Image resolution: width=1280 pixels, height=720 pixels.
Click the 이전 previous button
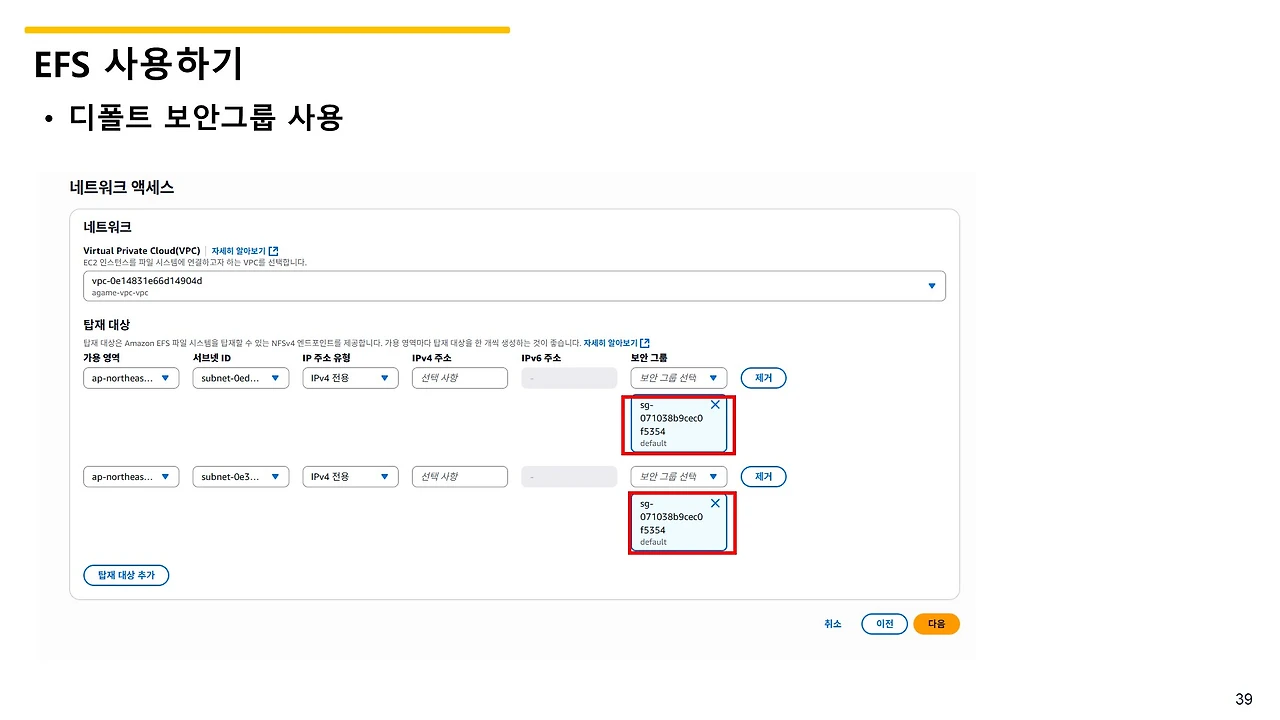pos(884,624)
